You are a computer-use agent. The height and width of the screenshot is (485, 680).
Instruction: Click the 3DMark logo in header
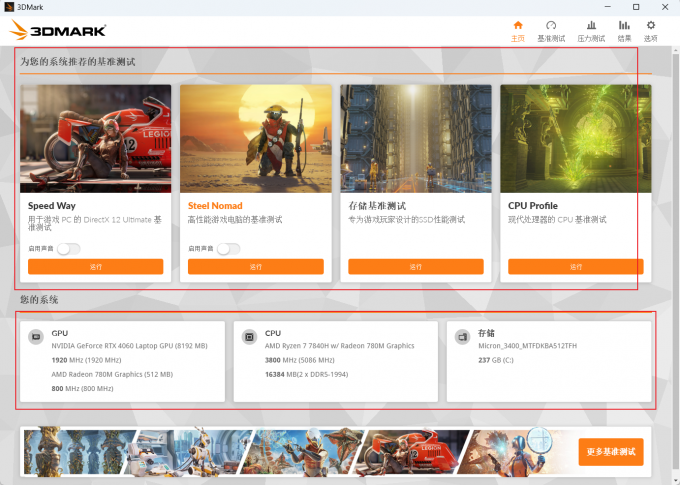point(58,30)
